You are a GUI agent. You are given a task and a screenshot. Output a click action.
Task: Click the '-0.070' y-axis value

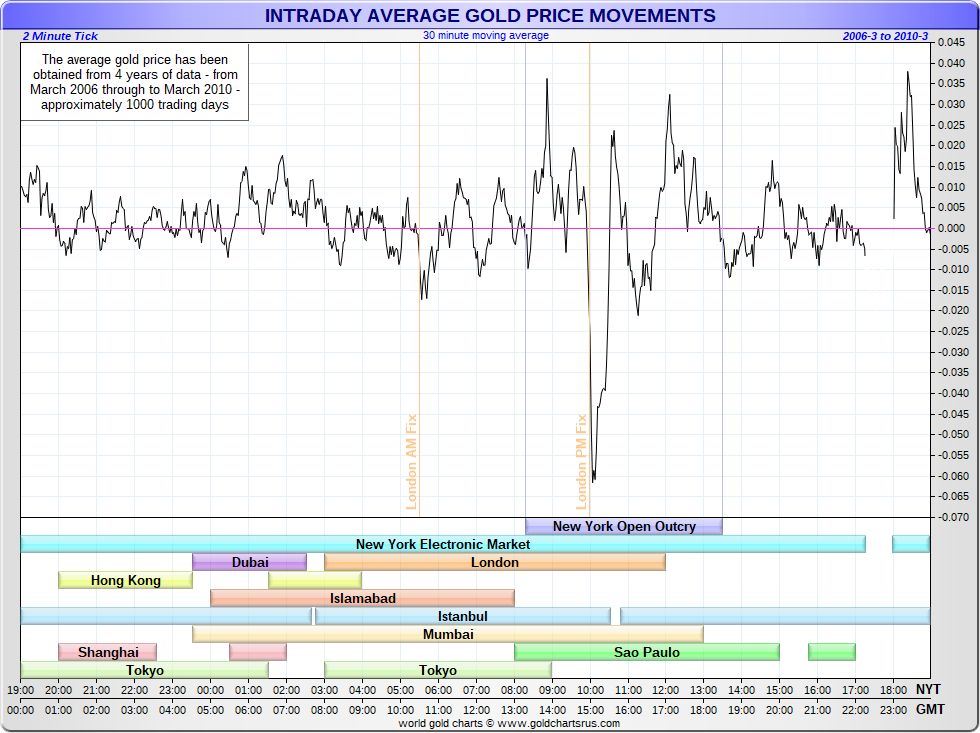tap(952, 517)
